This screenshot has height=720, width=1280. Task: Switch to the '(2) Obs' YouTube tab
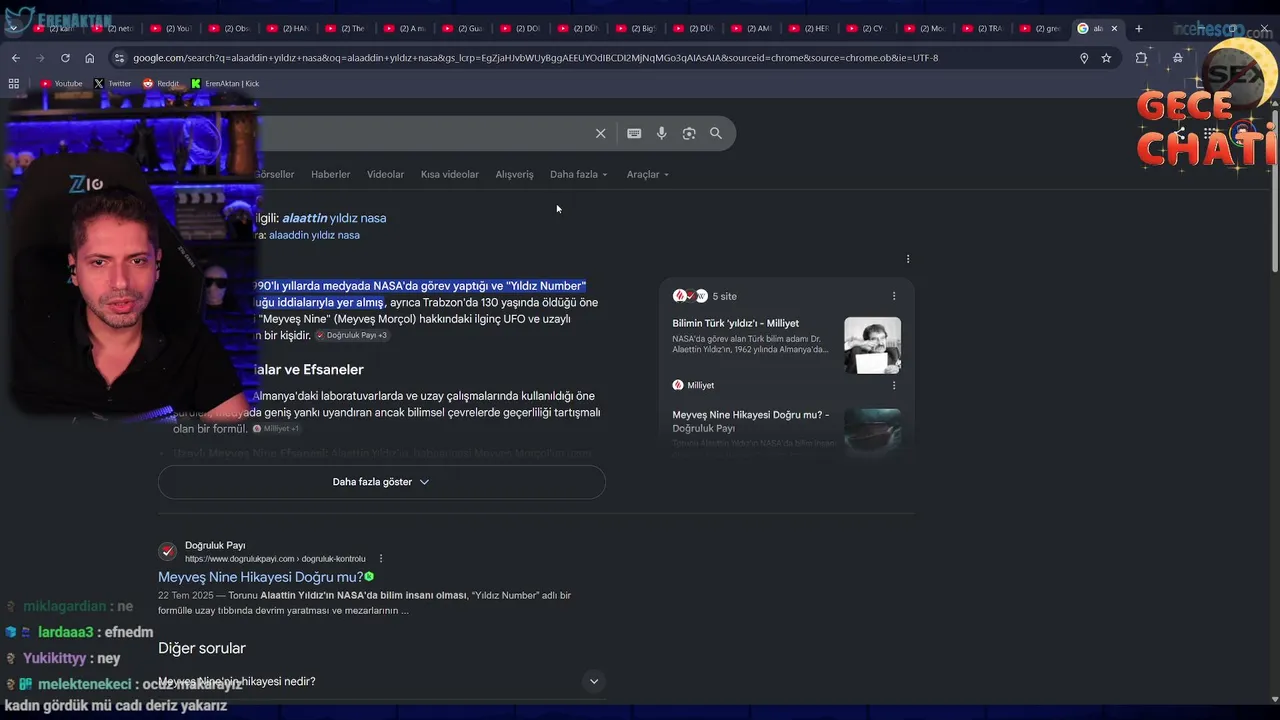point(230,28)
